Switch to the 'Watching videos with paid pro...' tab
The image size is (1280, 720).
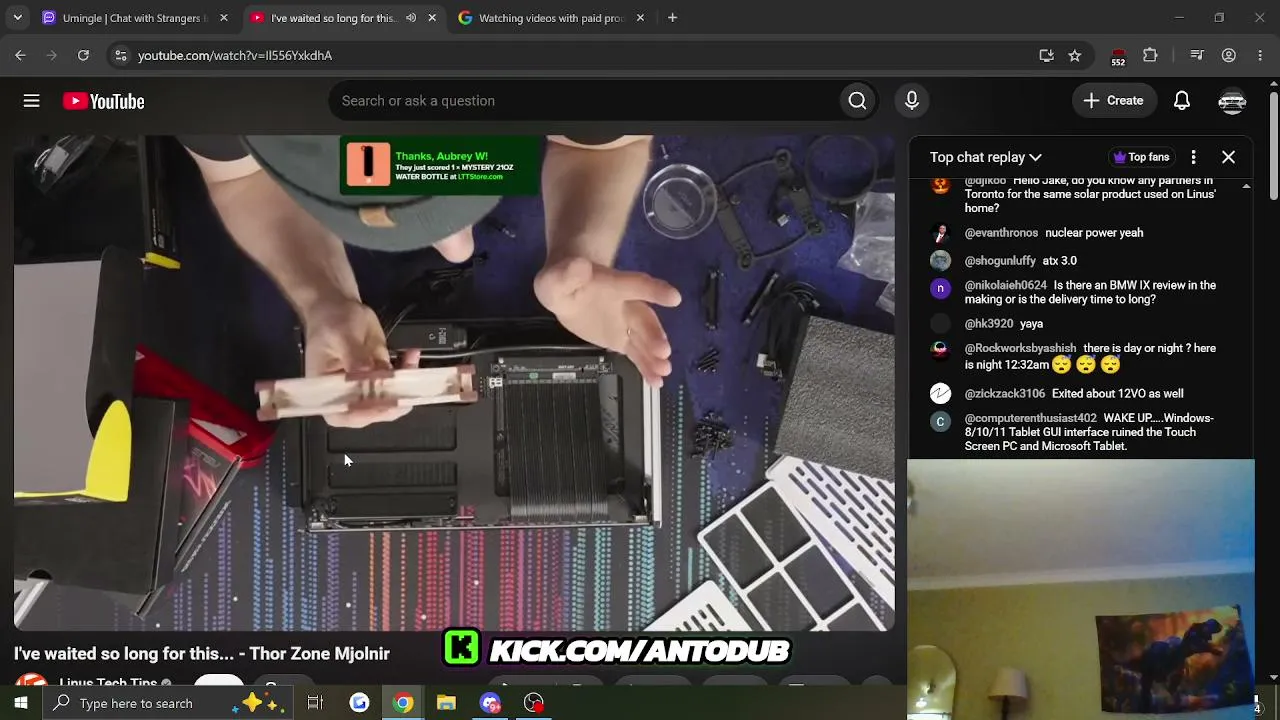[550, 18]
